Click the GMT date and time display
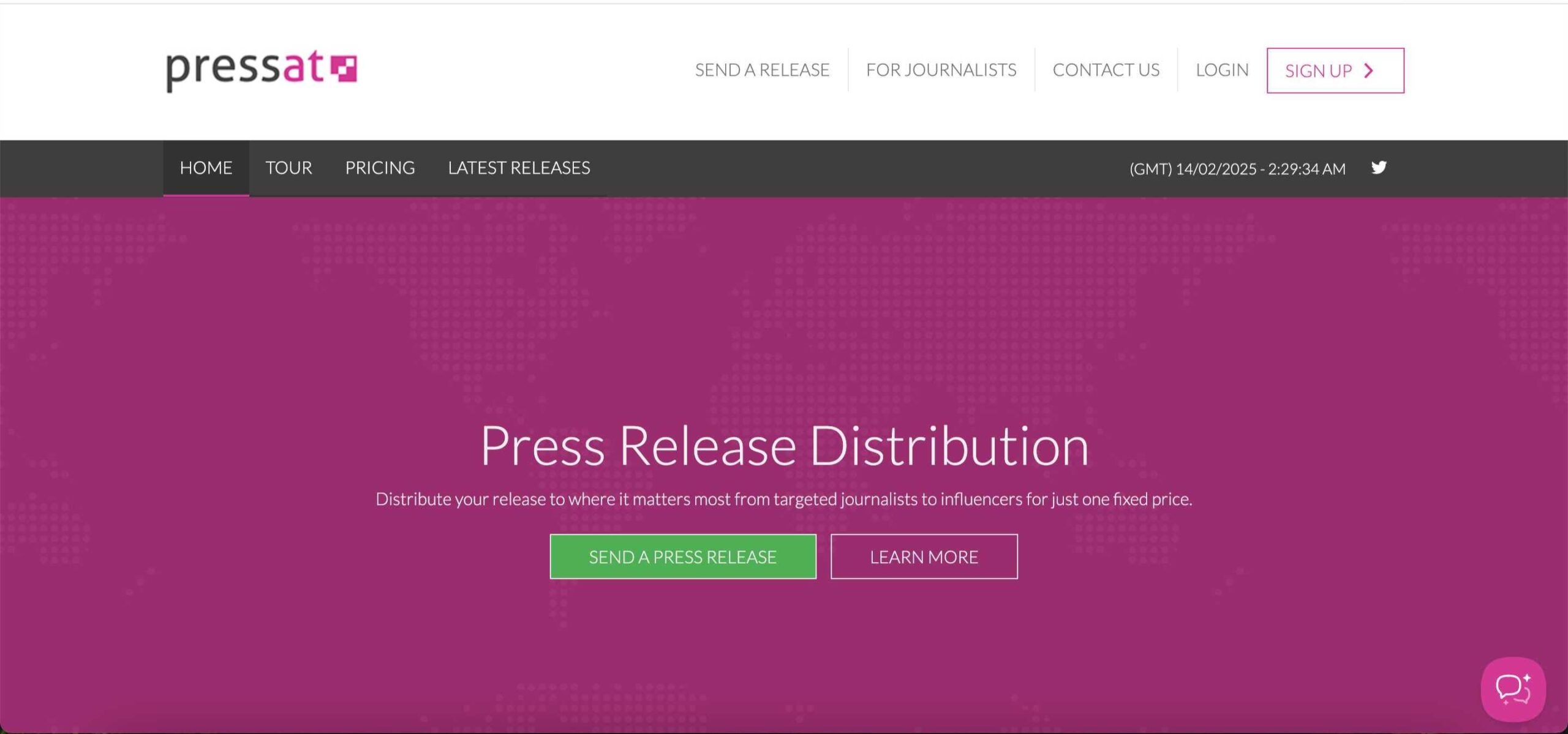This screenshot has height=734, width=1568. click(x=1237, y=169)
